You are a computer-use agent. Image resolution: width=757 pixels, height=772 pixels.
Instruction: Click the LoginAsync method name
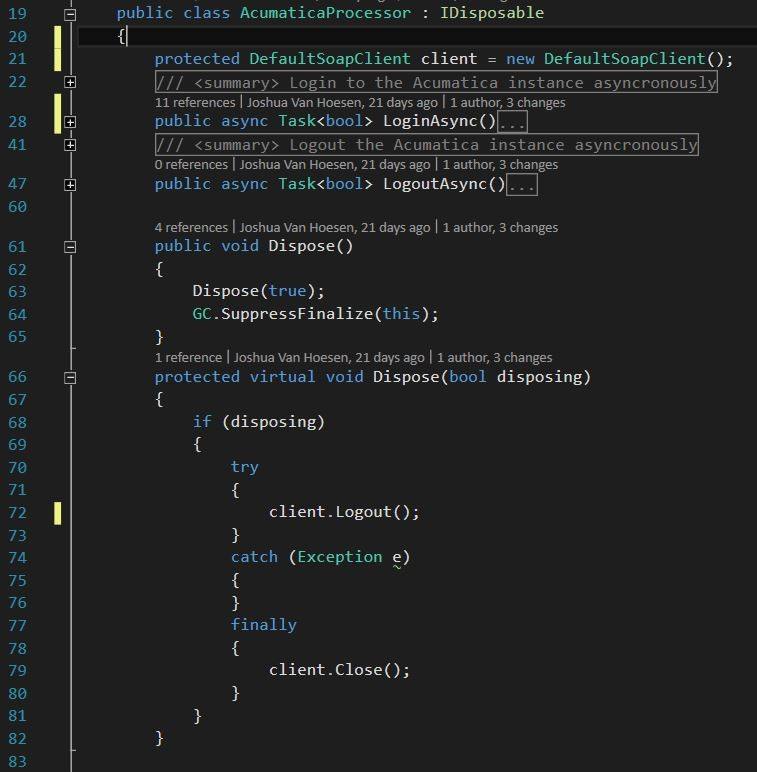[x=430, y=121]
